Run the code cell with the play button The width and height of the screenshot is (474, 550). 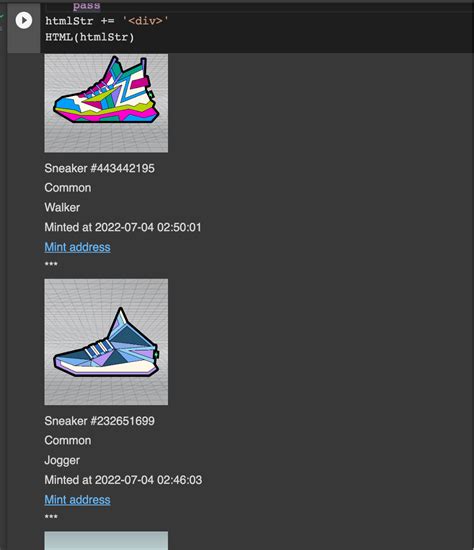point(24,20)
